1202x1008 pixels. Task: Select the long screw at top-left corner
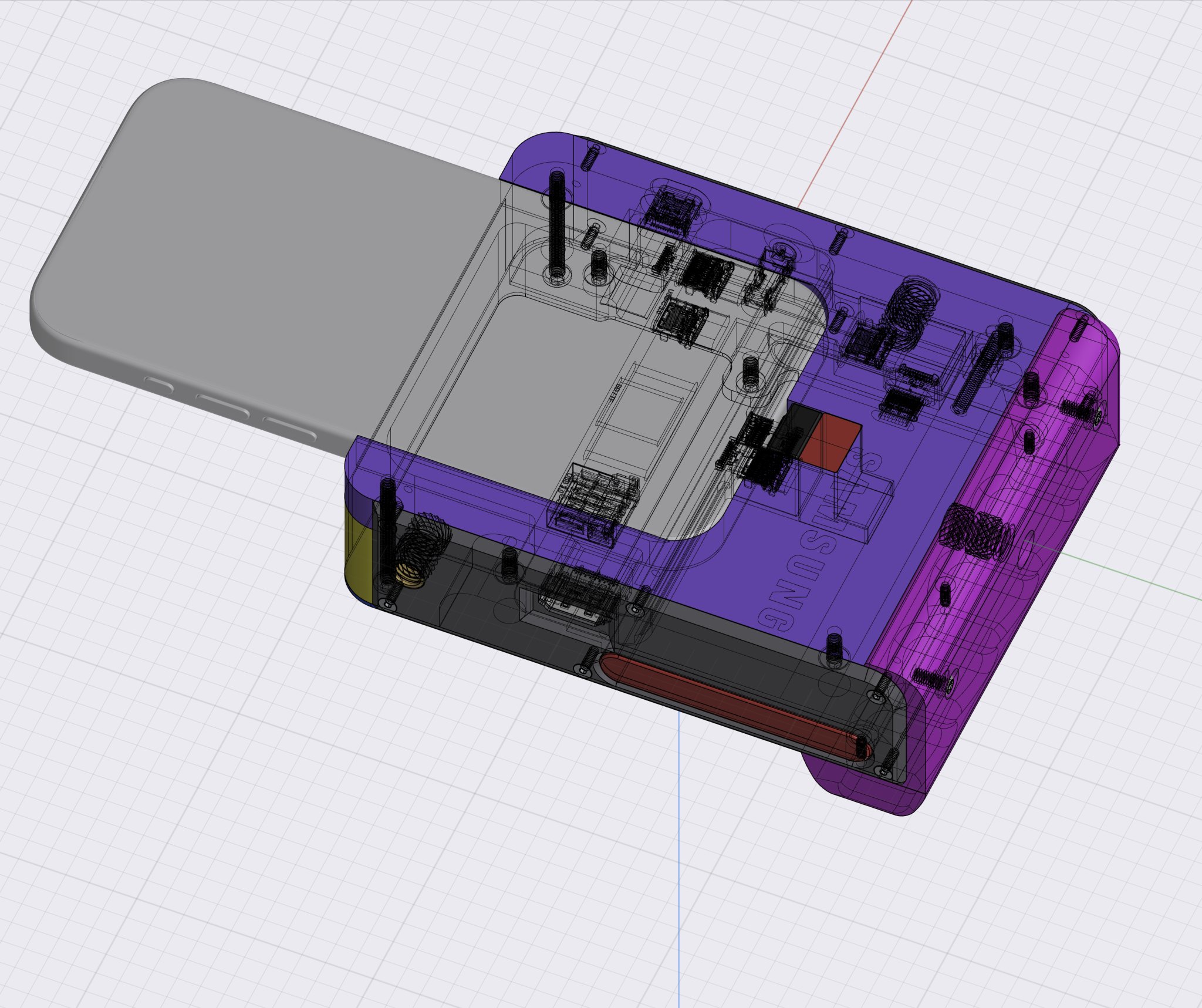(x=556, y=223)
